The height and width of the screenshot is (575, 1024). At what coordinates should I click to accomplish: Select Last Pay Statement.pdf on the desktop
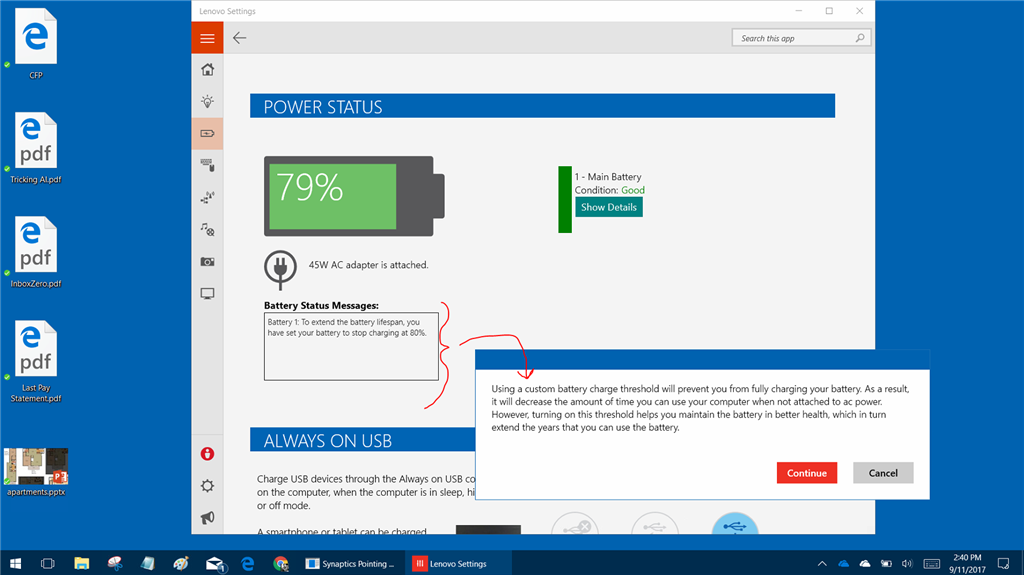tap(36, 361)
